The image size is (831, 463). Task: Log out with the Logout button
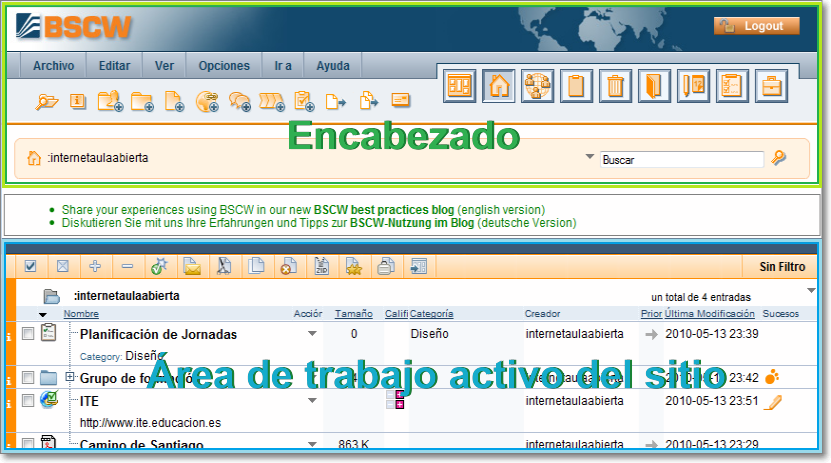pos(757,26)
